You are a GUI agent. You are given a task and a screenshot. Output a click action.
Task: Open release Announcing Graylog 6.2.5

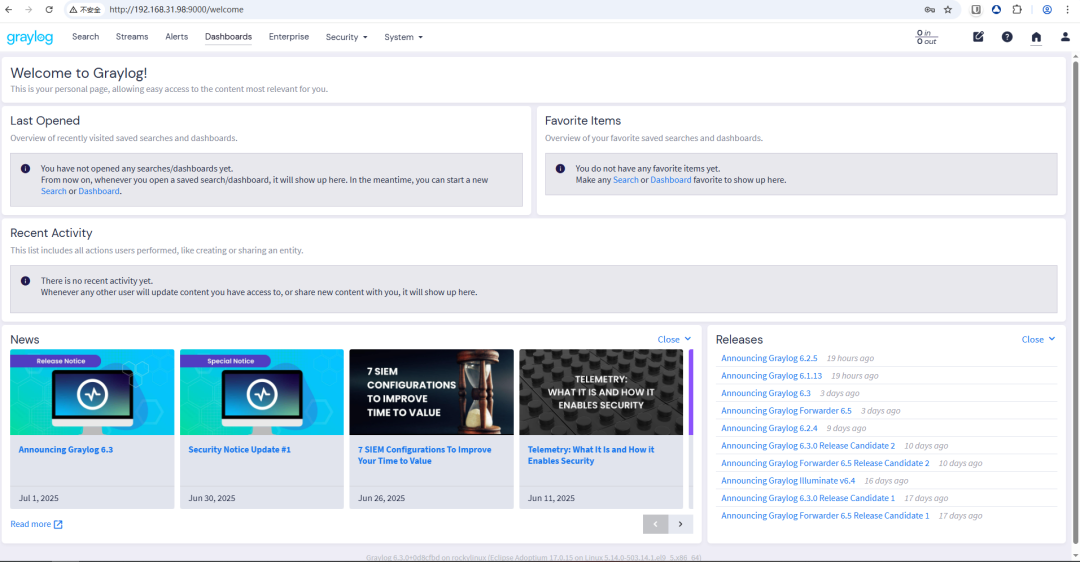point(769,358)
